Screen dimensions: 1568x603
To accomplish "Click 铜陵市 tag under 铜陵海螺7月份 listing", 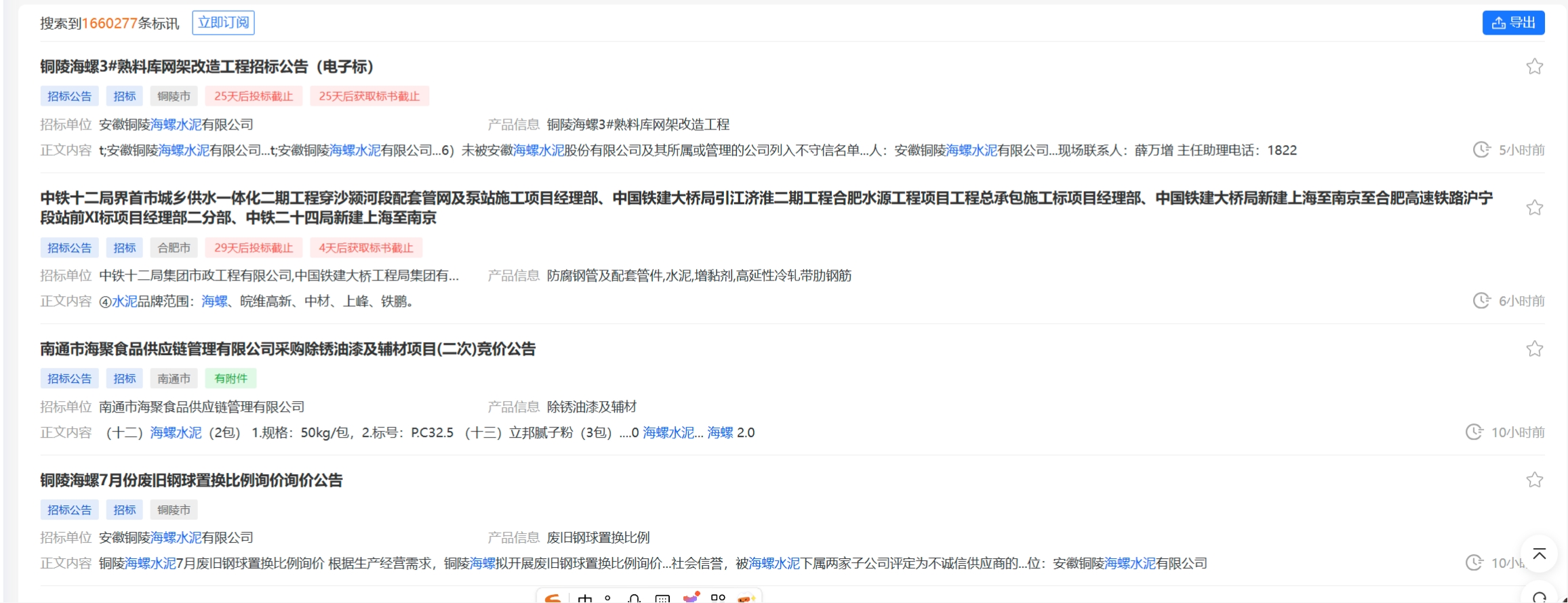I will [174, 510].
